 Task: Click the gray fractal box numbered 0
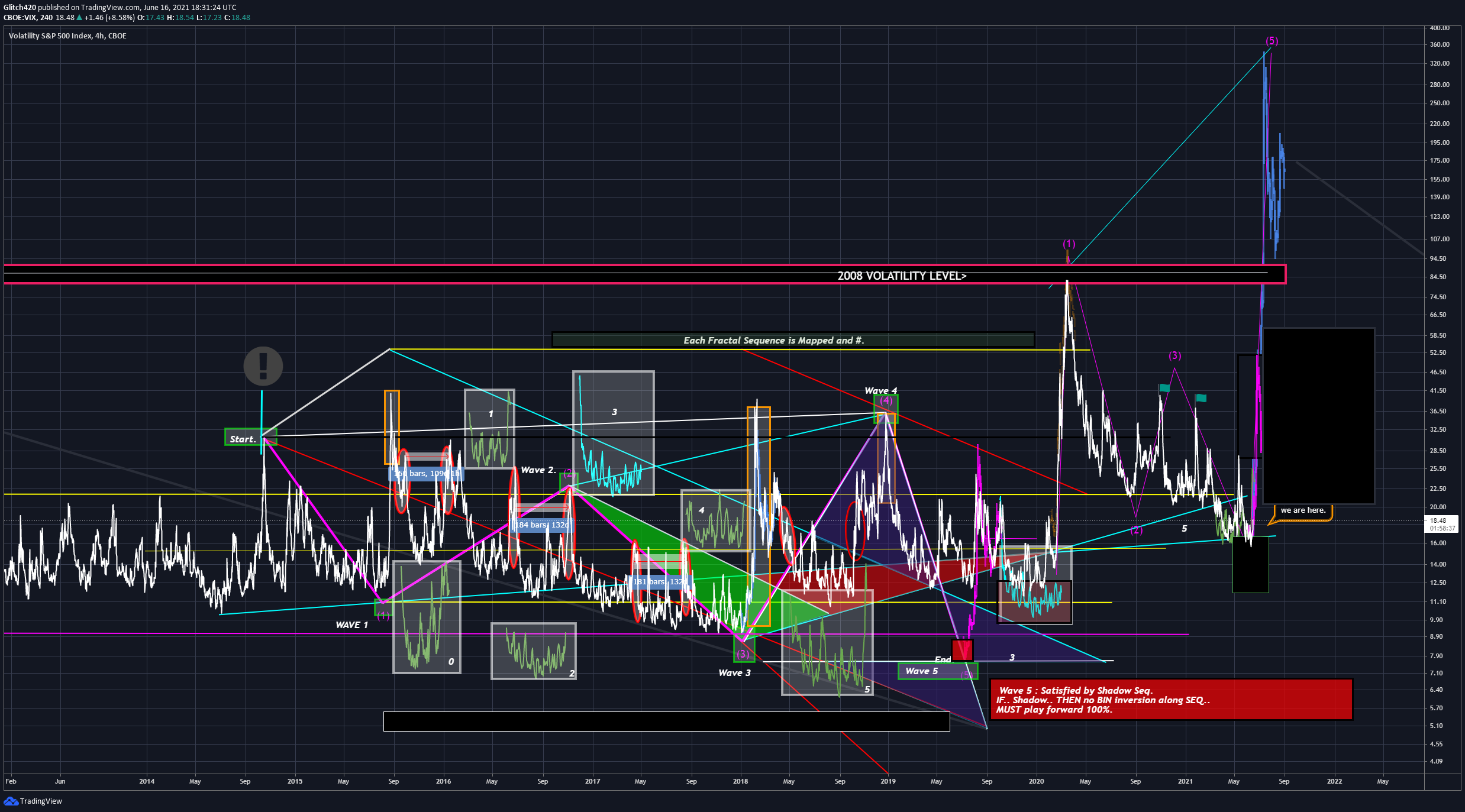pyautogui.click(x=427, y=617)
